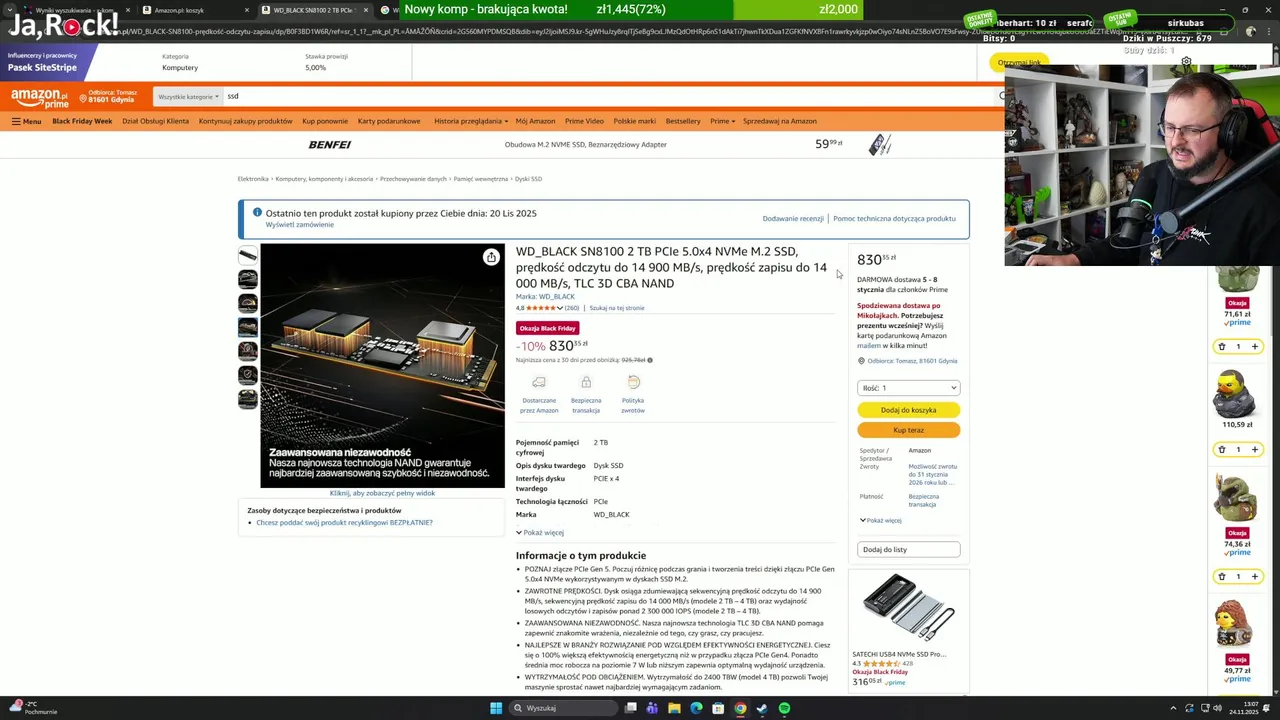Click the Windows taskbar Wyszukaj search box
Image resolution: width=1280 pixels, height=720 pixels.
point(562,708)
